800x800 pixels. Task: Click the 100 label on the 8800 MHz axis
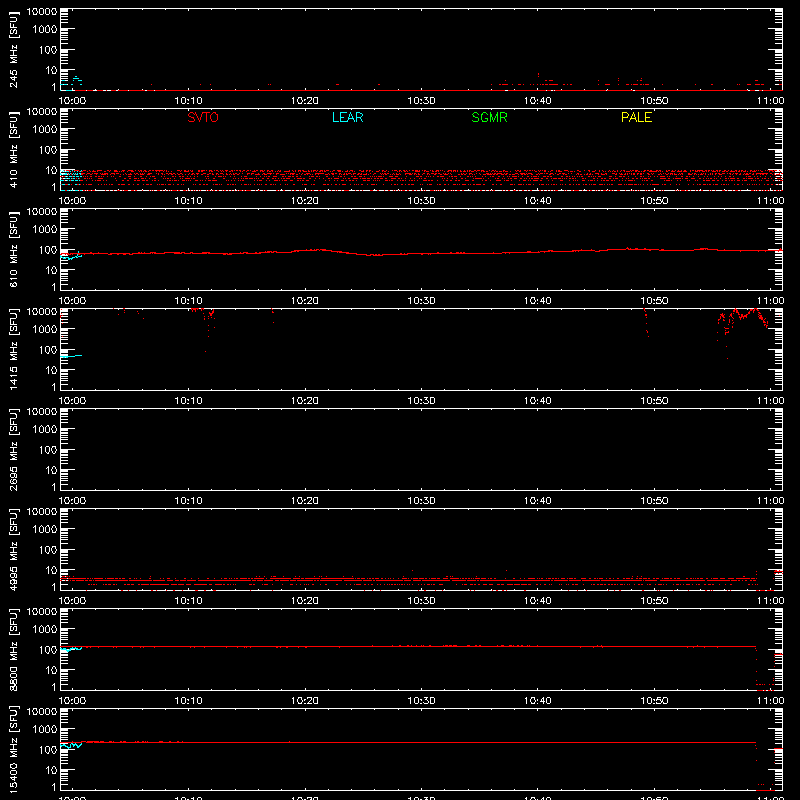tap(48, 650)
